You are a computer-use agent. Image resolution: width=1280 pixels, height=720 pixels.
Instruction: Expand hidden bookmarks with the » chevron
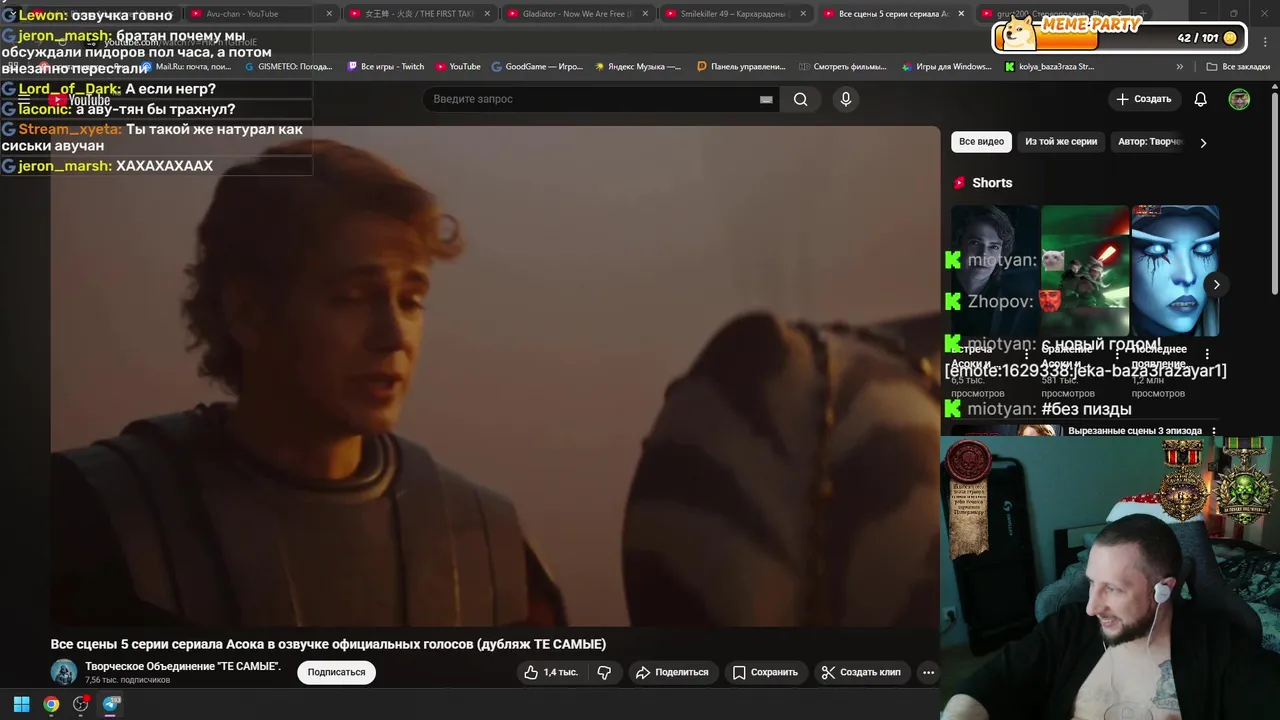click(1179, 67)
